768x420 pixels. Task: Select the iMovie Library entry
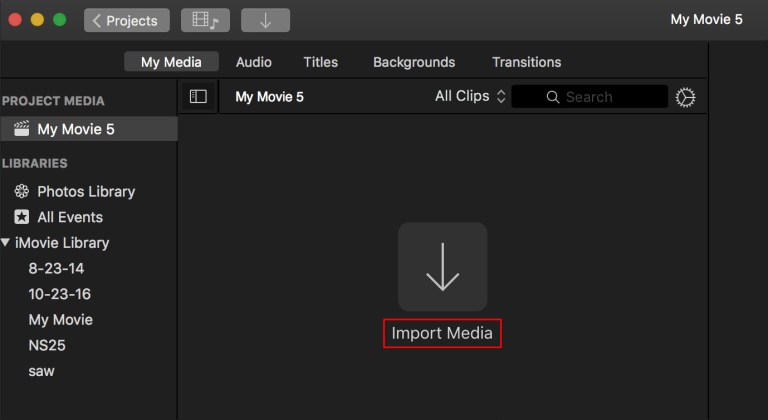(x=62, y=243)
